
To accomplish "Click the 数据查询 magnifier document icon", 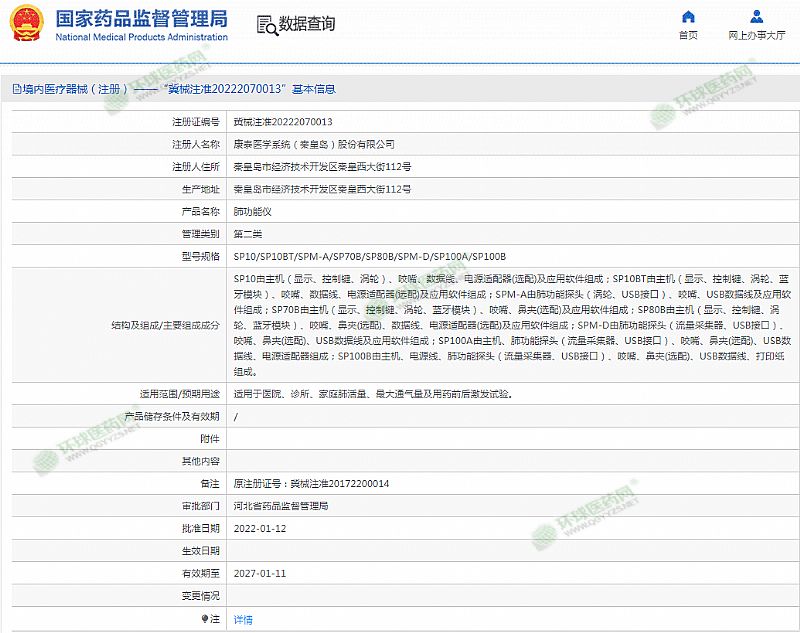I will tap(264, 24).
